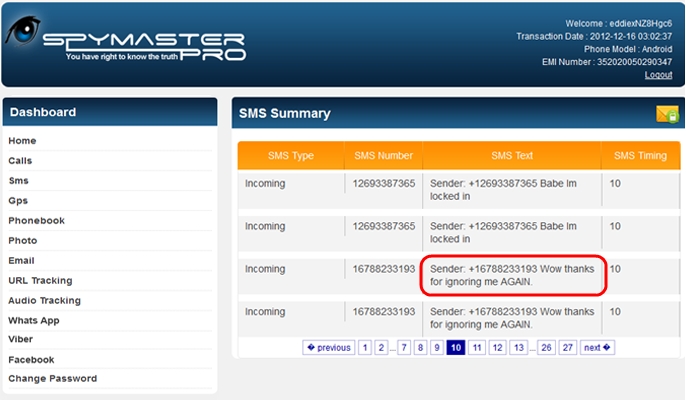The width and height of the screenshot is (686, 401).
Task: Click the SMS Timing column header
Action: coord(640,156)
